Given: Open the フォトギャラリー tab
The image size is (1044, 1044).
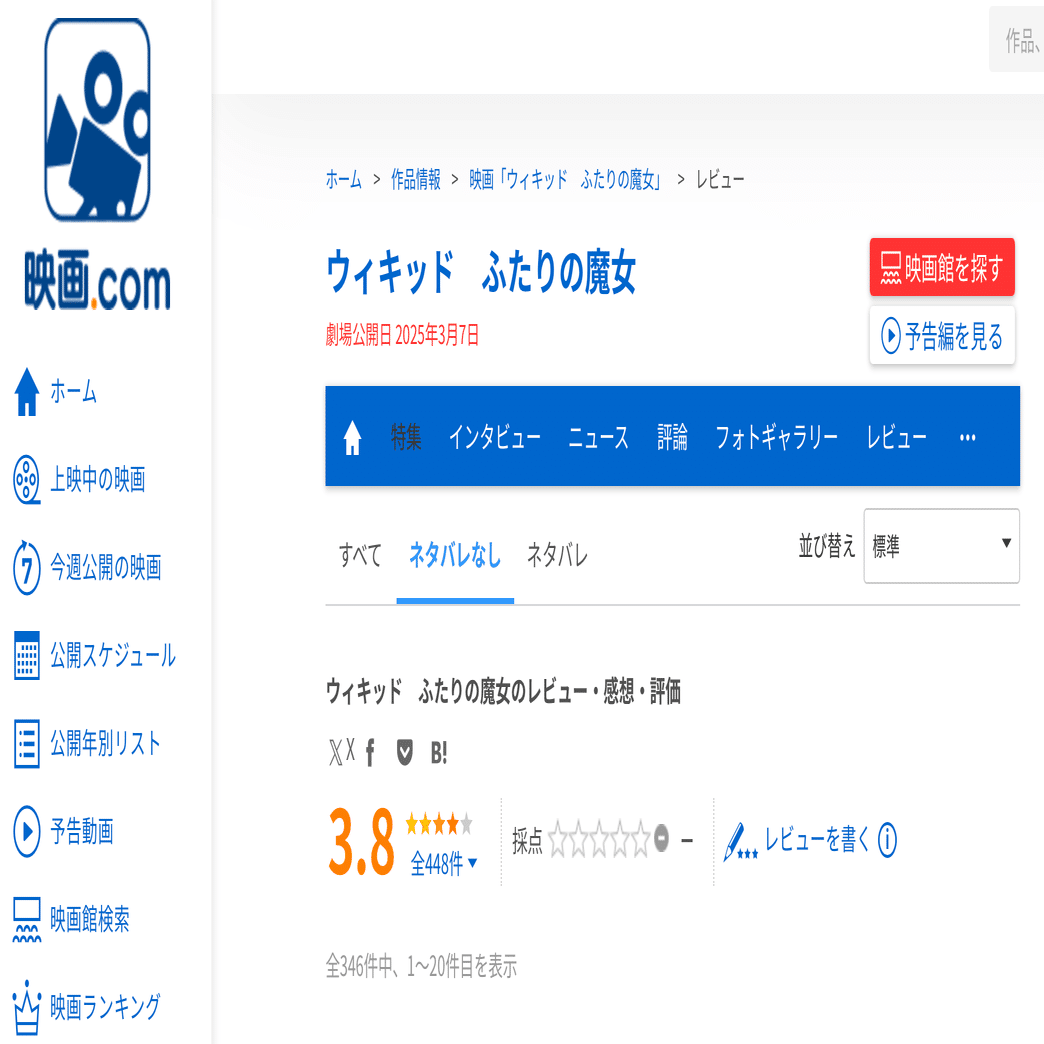Looking at the screenshot, I should point(776,437).
